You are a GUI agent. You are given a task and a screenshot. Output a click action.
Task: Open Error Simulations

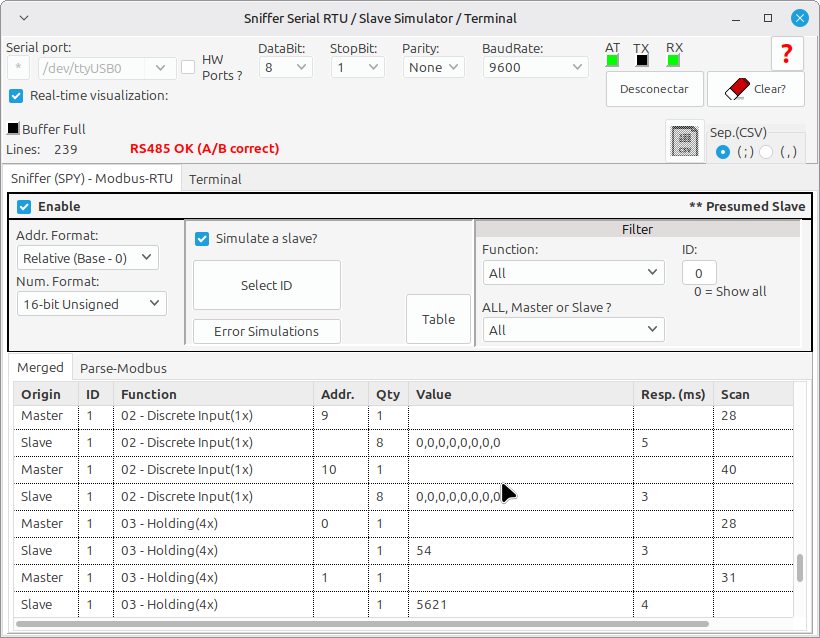[x=267, y=332]
